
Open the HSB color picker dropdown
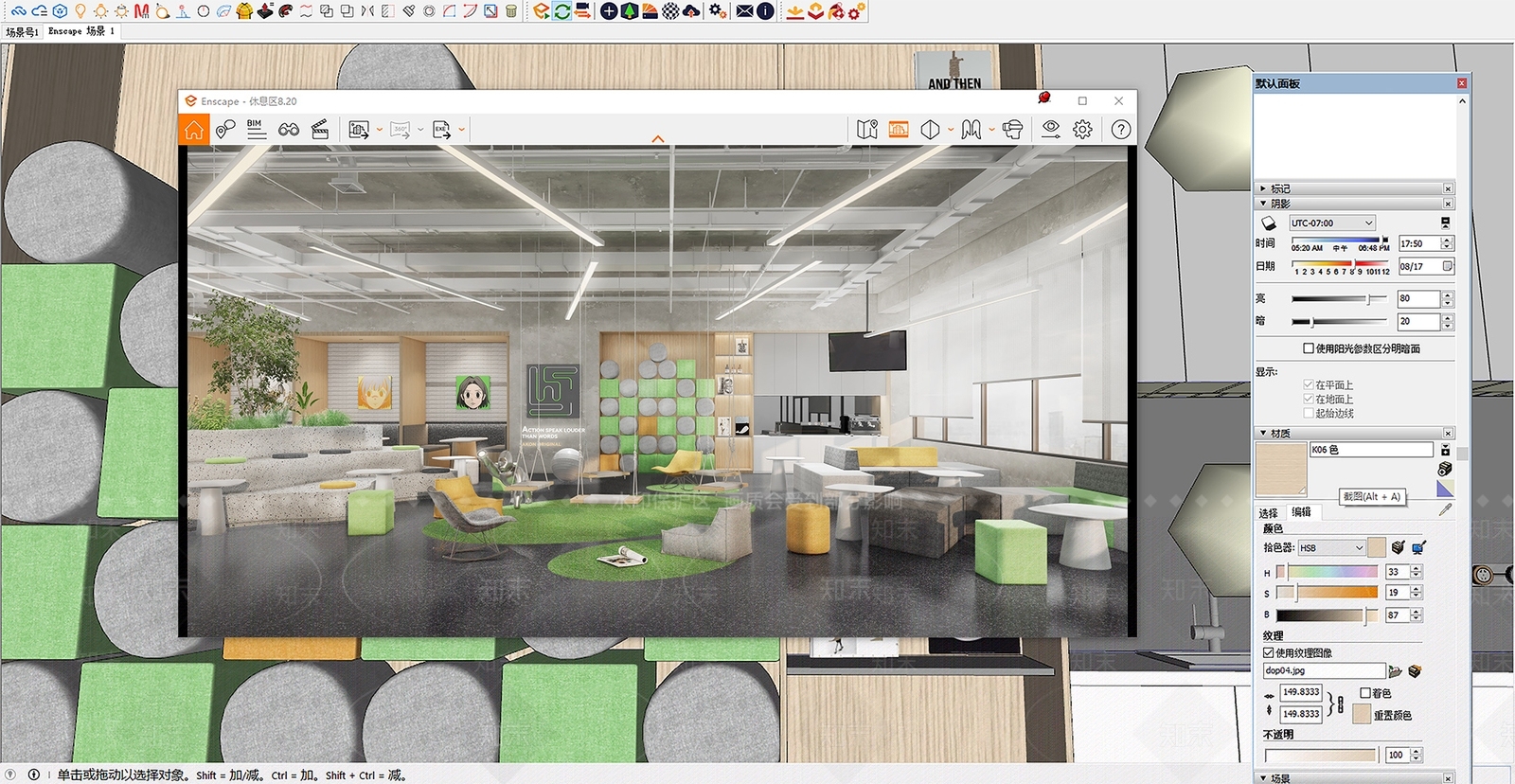click(1331, 547)
